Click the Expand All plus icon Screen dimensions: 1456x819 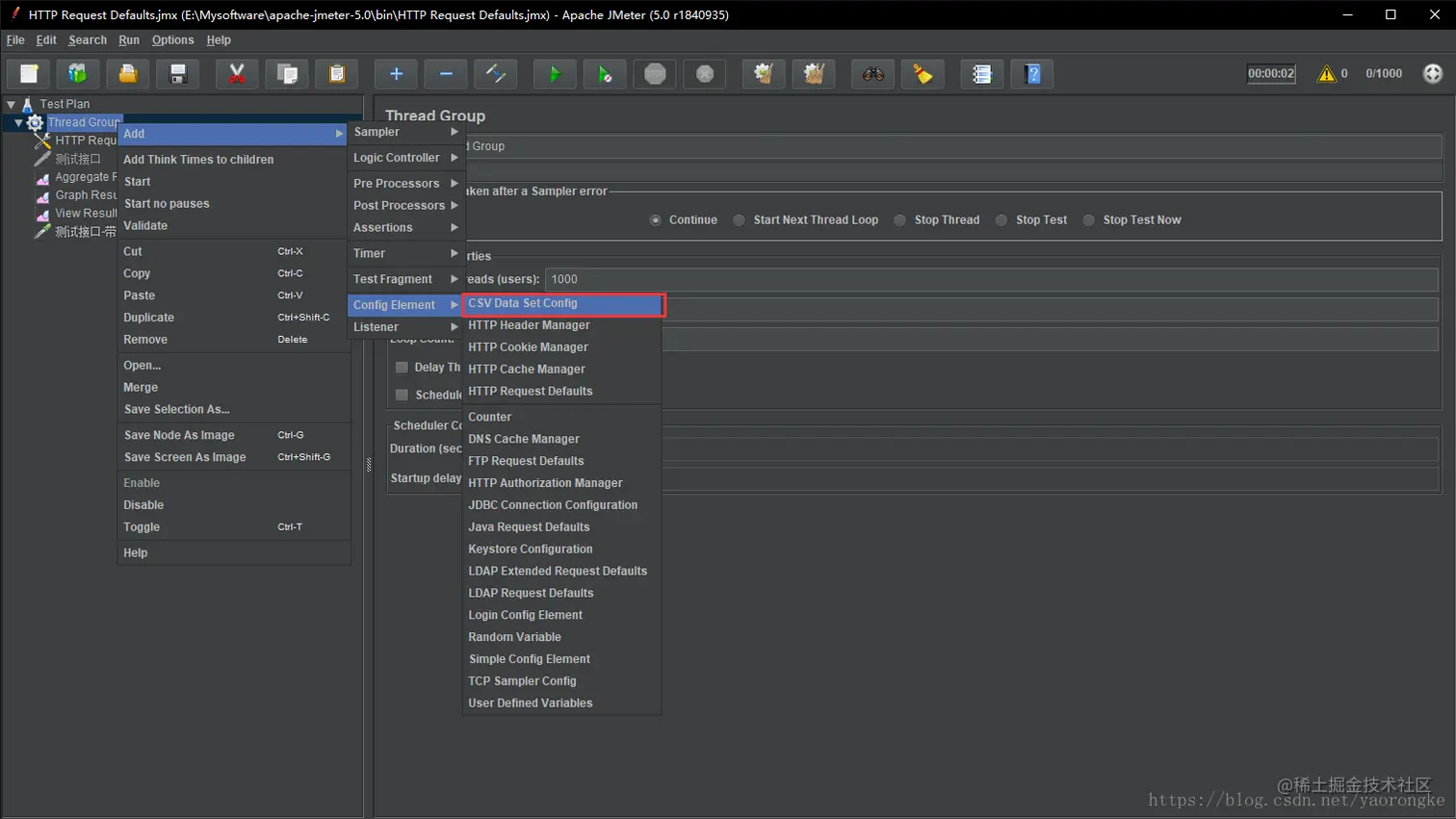pos(396,74)
